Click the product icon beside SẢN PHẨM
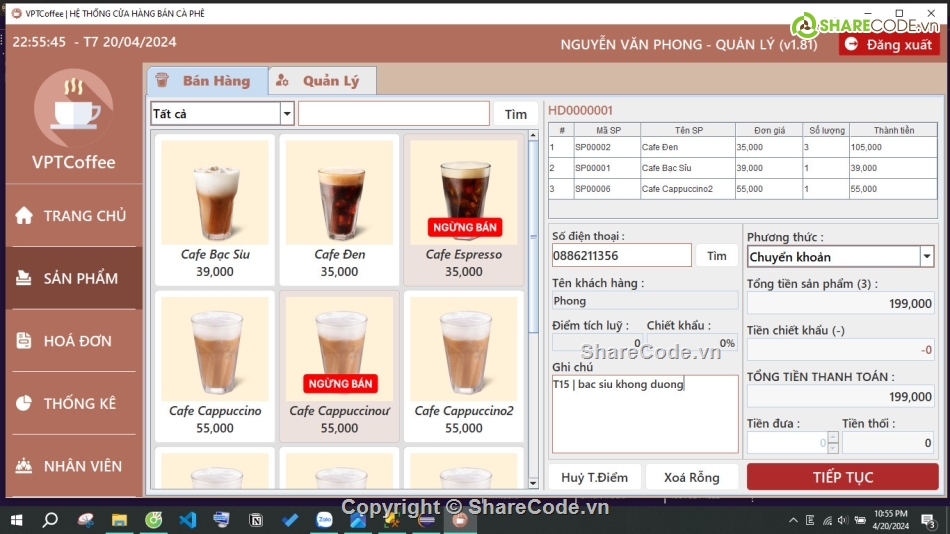Viewport: 950px width, 534px height. 24,278
